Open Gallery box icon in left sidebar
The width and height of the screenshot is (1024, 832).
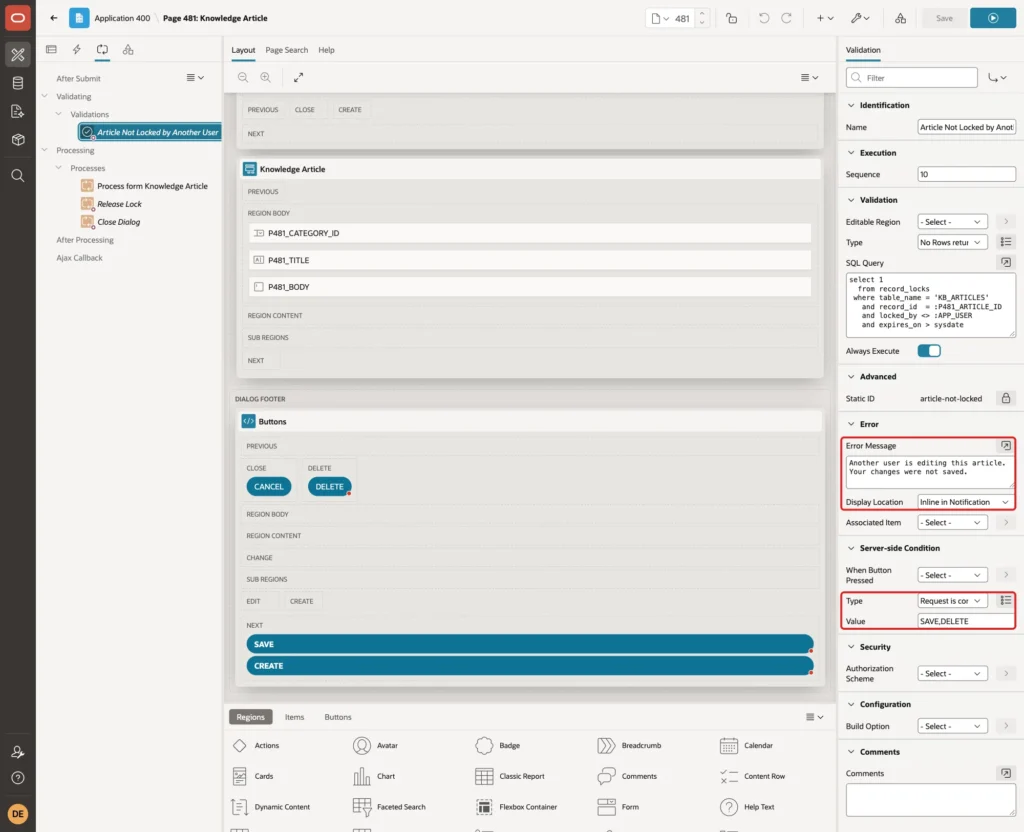[18, 140]
